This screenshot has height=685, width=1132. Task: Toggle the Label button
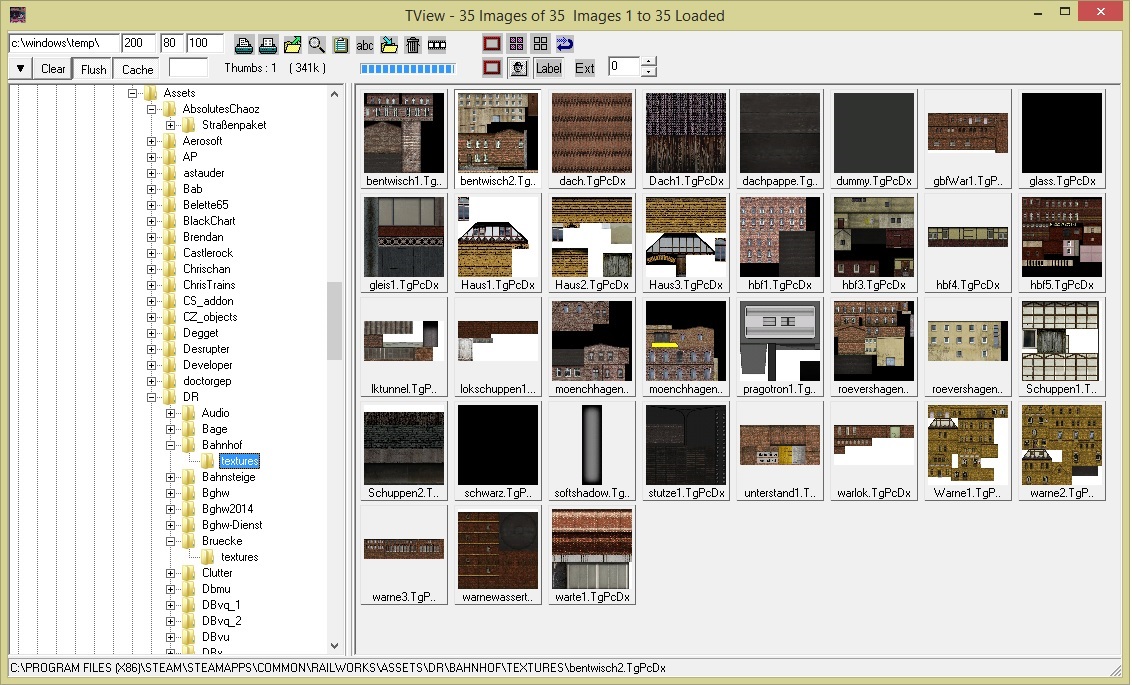548,68
